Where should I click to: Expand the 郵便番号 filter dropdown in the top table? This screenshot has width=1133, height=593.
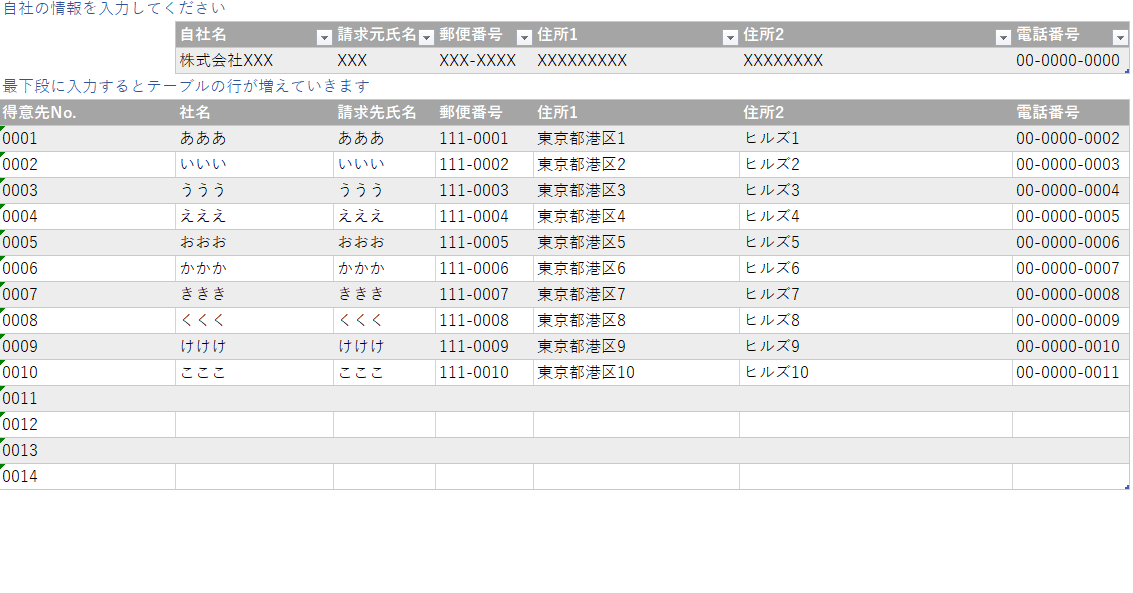[x=524, y=37]
